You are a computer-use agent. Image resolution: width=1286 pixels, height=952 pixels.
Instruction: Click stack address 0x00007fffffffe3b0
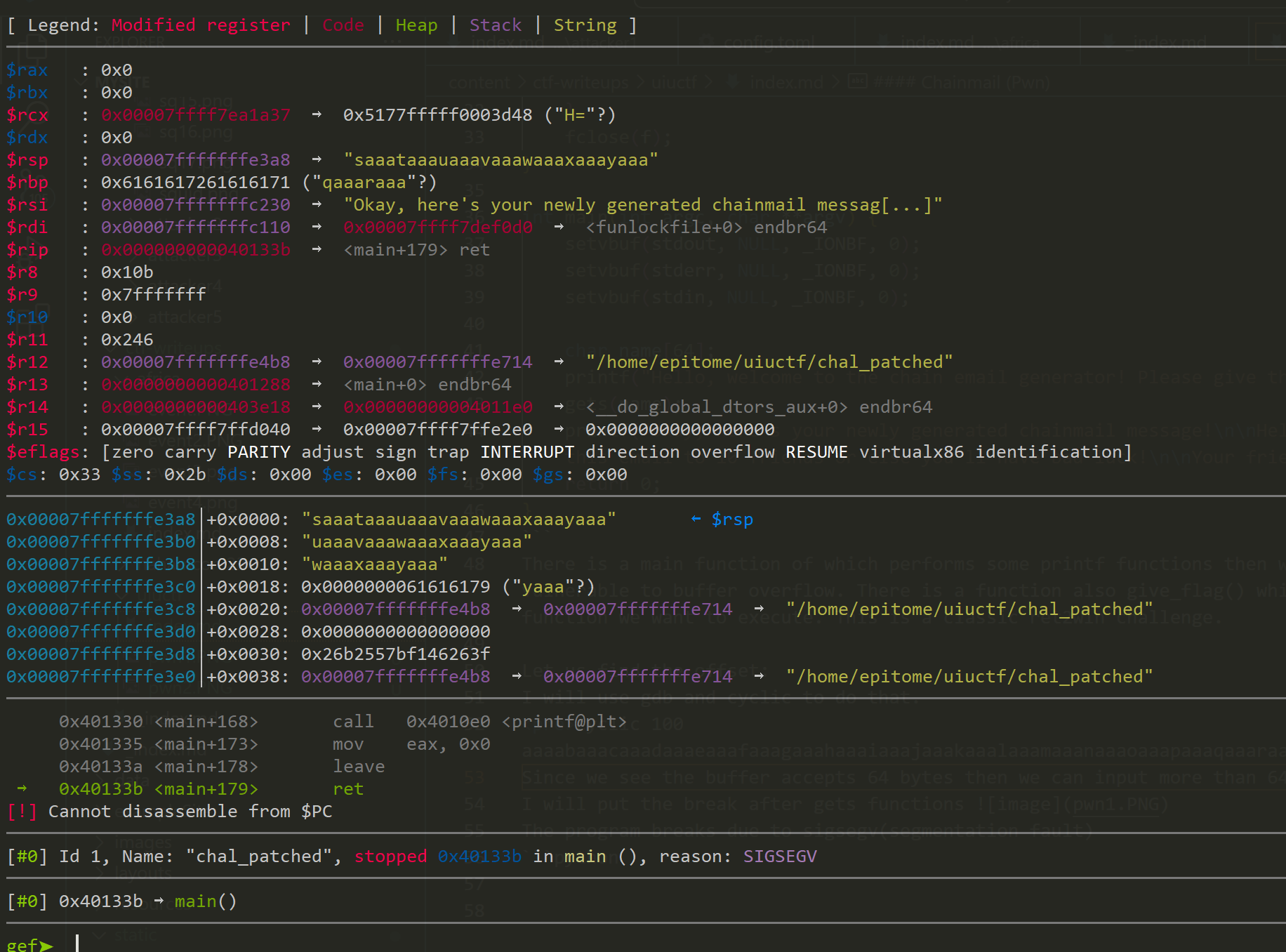click(101, 542)
